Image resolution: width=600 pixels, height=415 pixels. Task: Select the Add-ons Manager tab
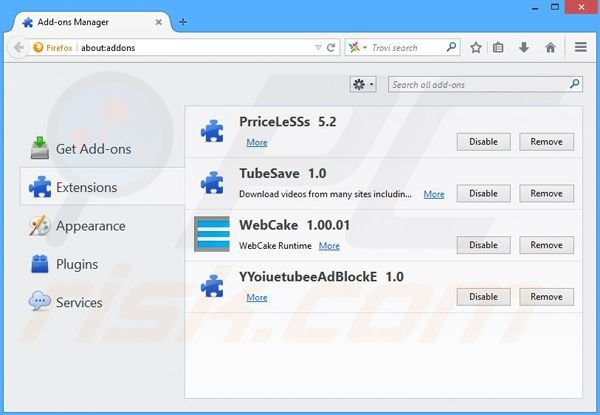pos(92,22)
